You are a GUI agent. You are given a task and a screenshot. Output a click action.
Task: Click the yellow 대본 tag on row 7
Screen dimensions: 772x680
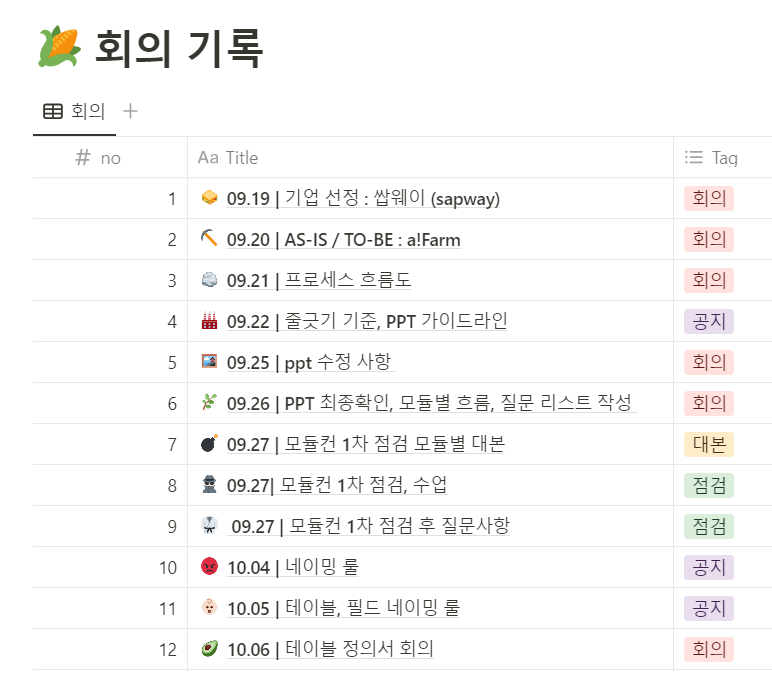click(x=709, y=444)
